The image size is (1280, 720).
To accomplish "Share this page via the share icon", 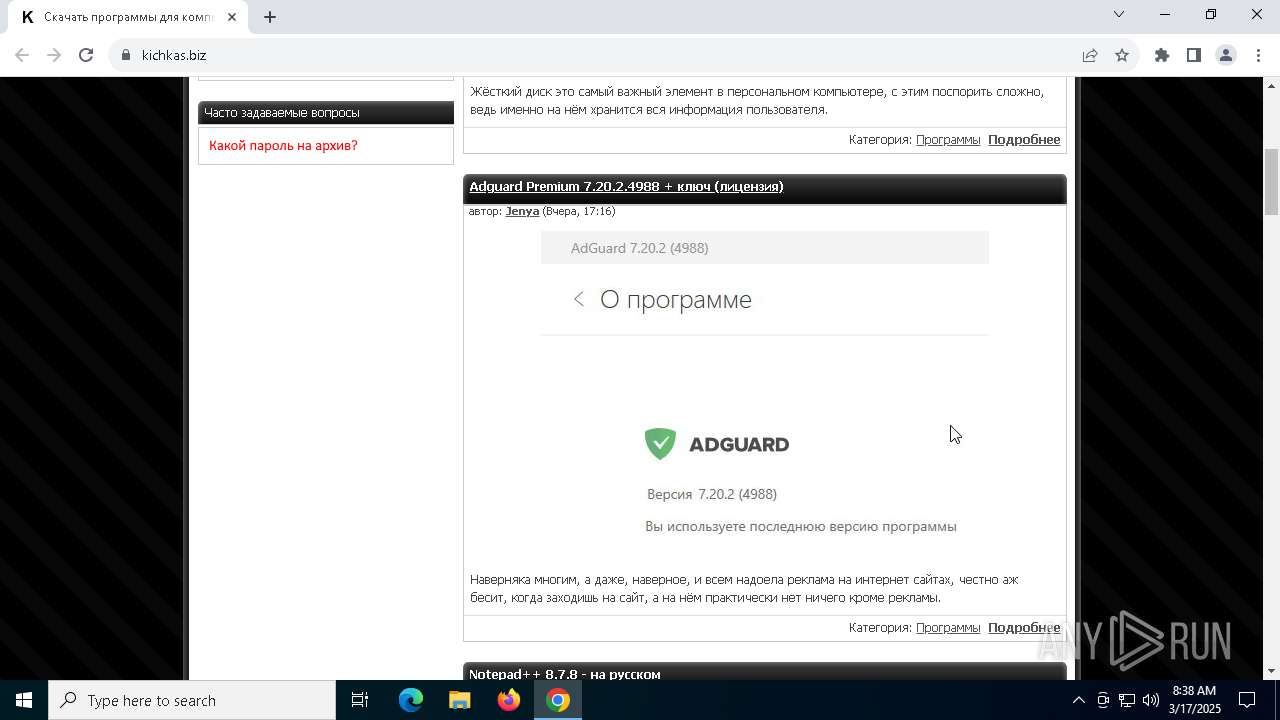I will coord(1090,55).
